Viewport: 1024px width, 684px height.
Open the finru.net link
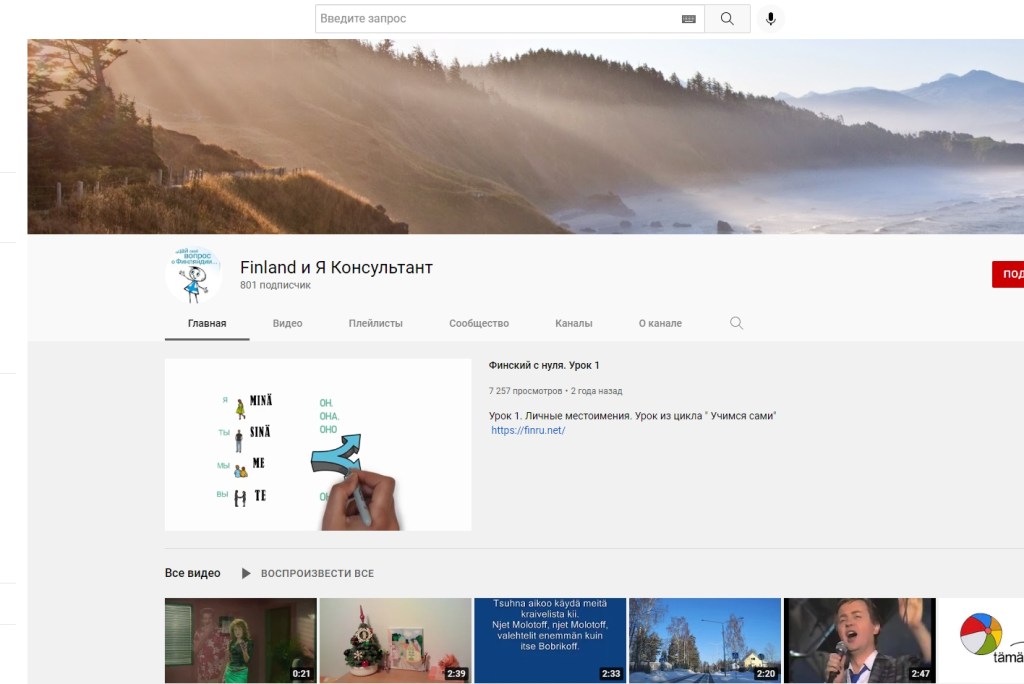528,430
